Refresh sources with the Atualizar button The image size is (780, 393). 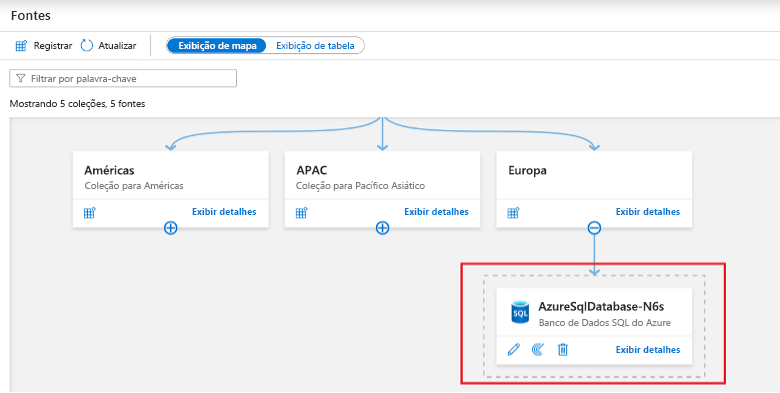pyautogui.click(x=108, y=46)
